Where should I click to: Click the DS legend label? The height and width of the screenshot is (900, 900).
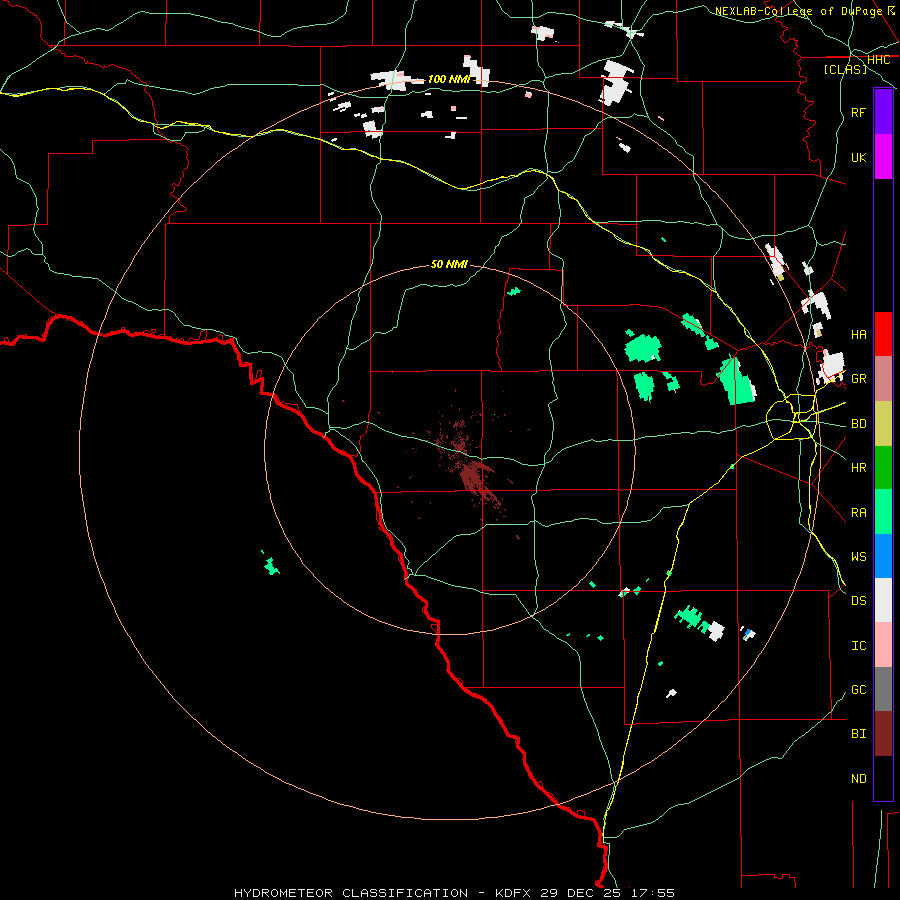(x=859, y=601)
